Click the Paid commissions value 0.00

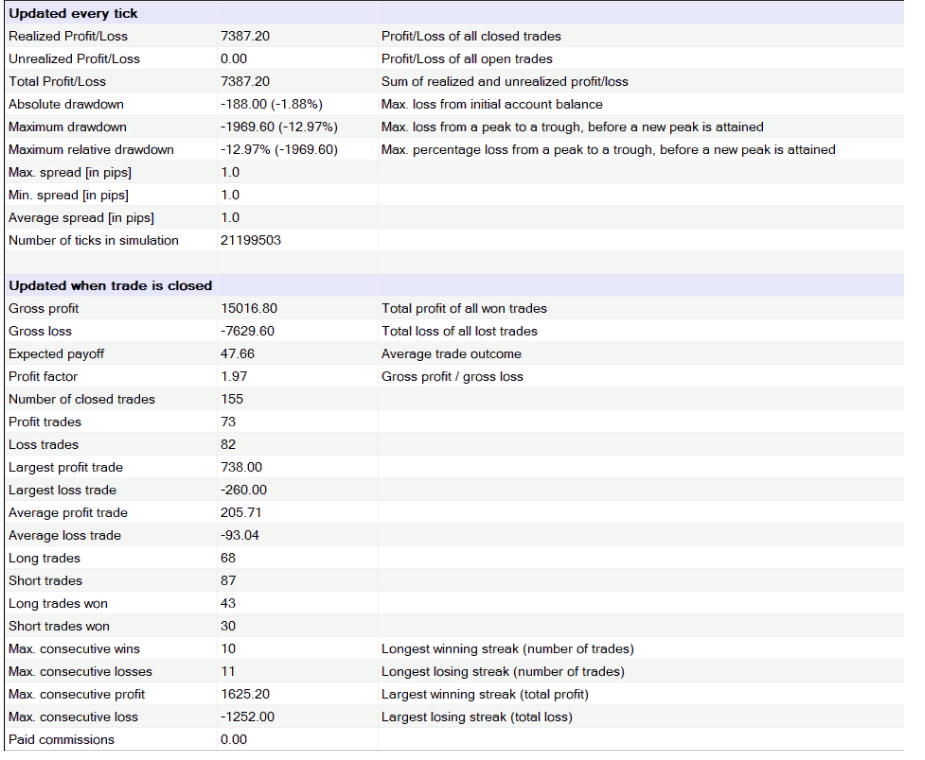pyautogui.click(x=232, y=741)
